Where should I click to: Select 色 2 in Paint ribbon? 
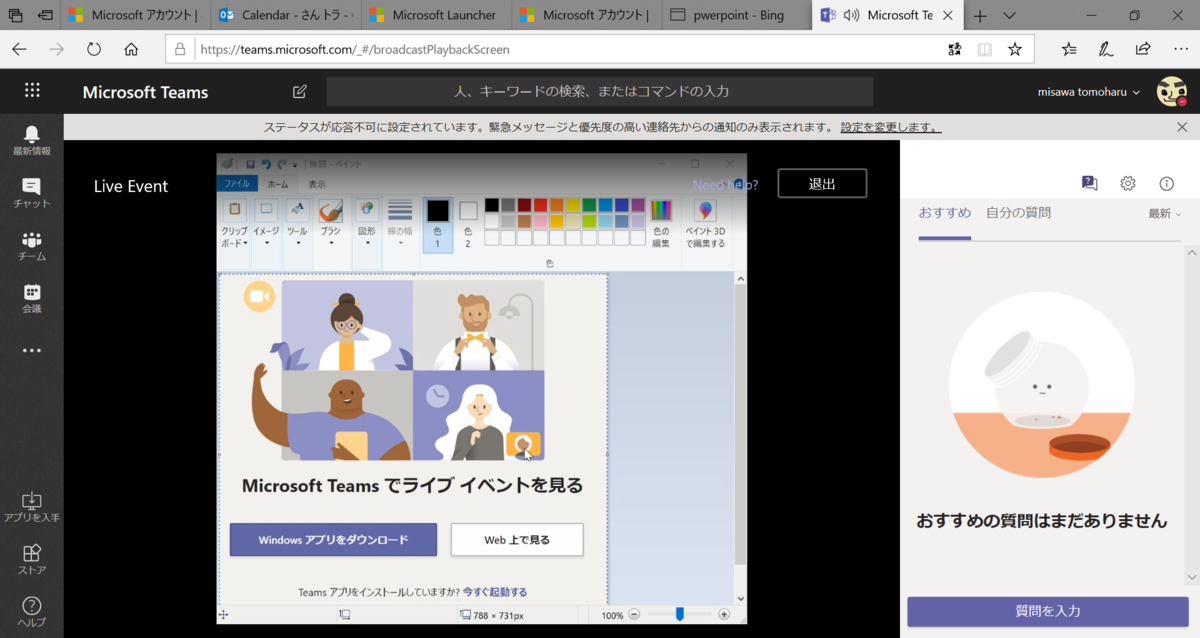pyautogui.click(x=468, y=224)
